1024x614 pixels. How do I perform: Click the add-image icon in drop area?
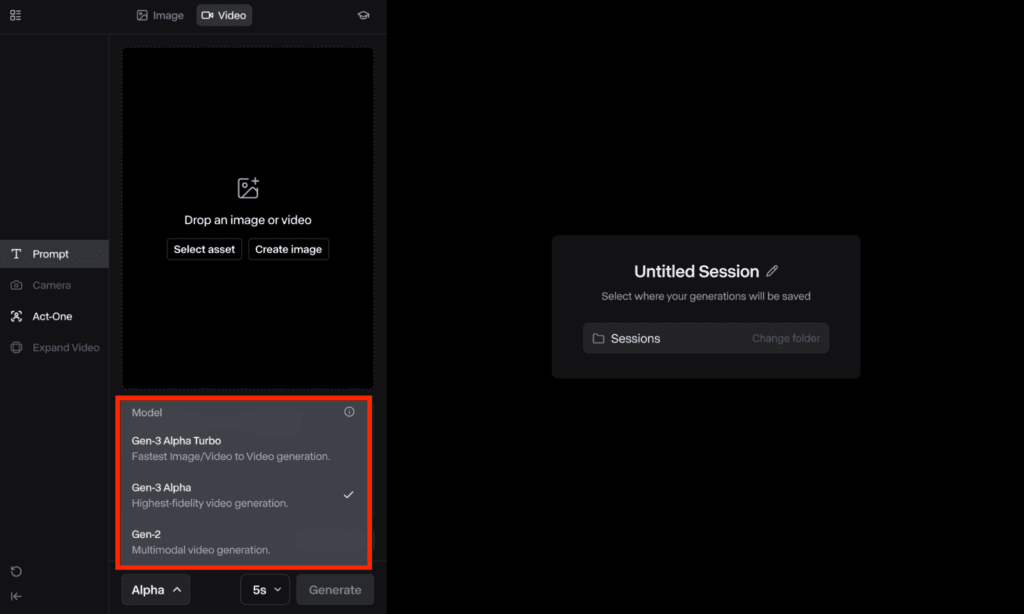248,188
